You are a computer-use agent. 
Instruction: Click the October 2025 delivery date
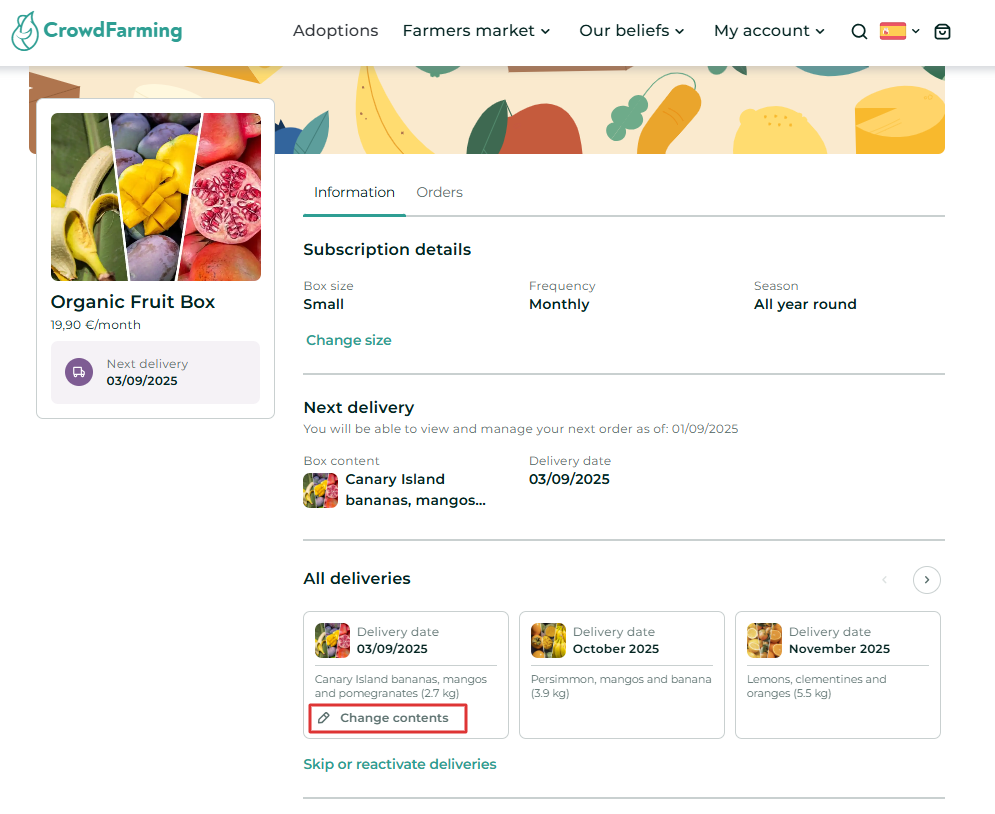click(x=616, y=649)
